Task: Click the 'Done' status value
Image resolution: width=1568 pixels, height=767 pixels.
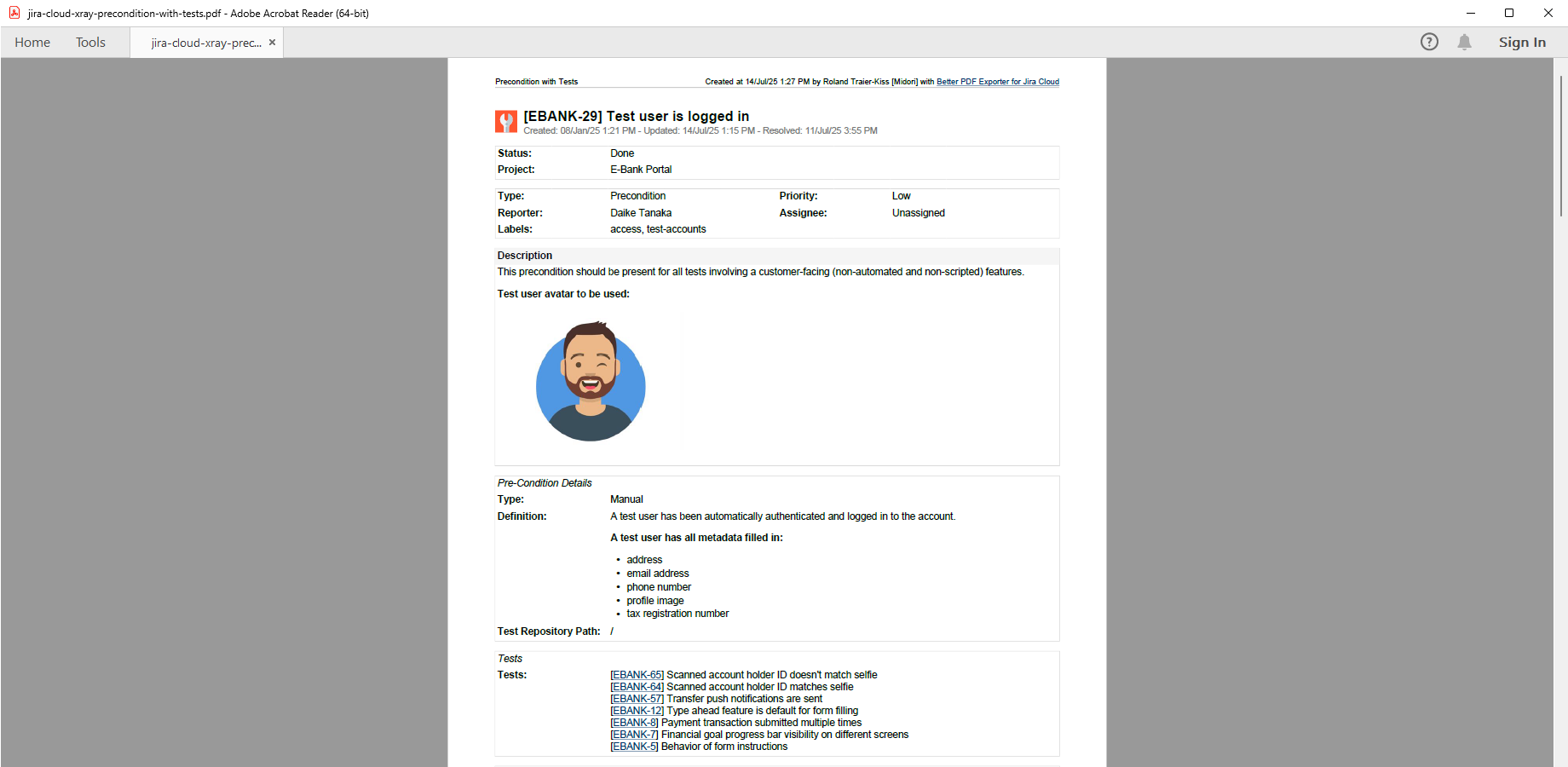Action: pos(622,153)
